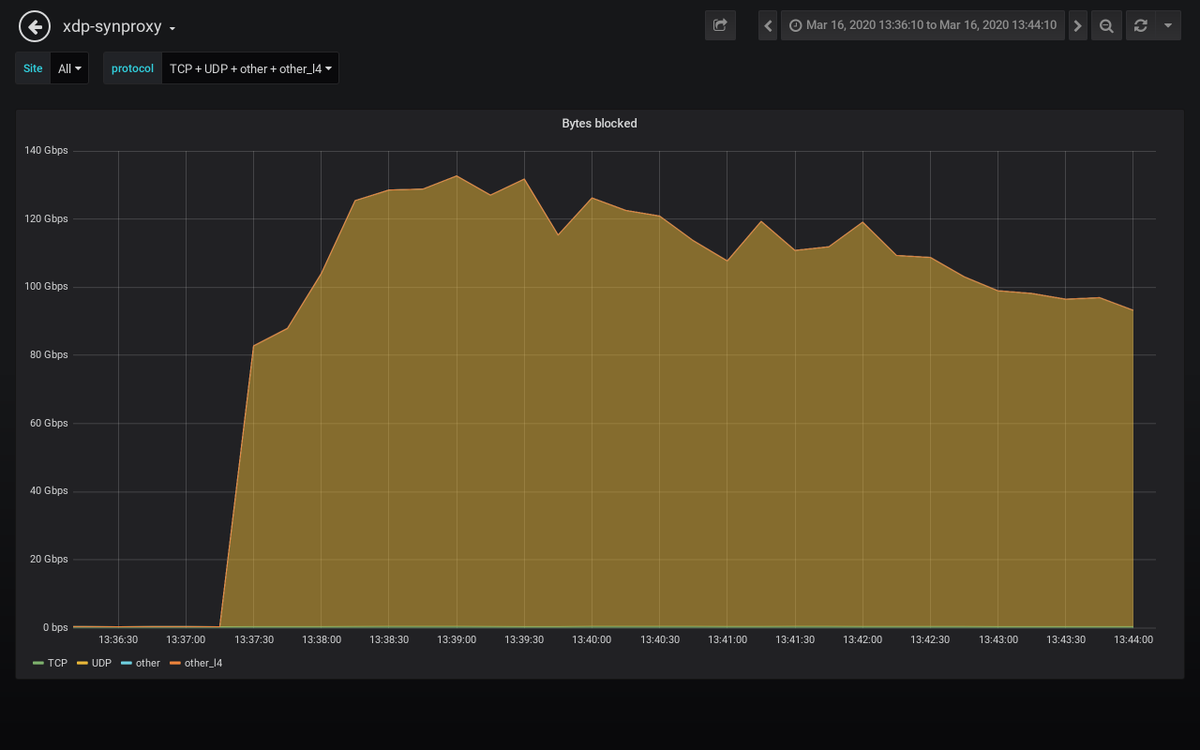1200x750 pixels.
Task: Open the protocol variable dropdown
Action: point(250,69)
